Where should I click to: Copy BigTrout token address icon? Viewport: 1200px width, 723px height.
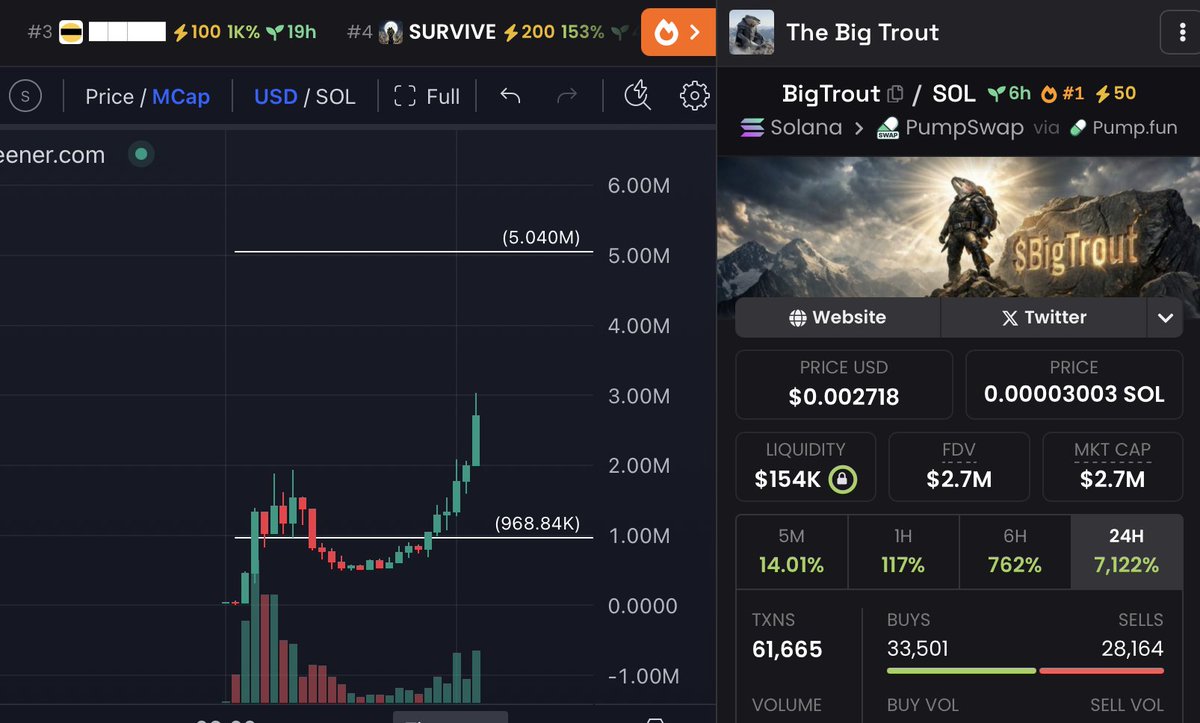pos(895,94)
